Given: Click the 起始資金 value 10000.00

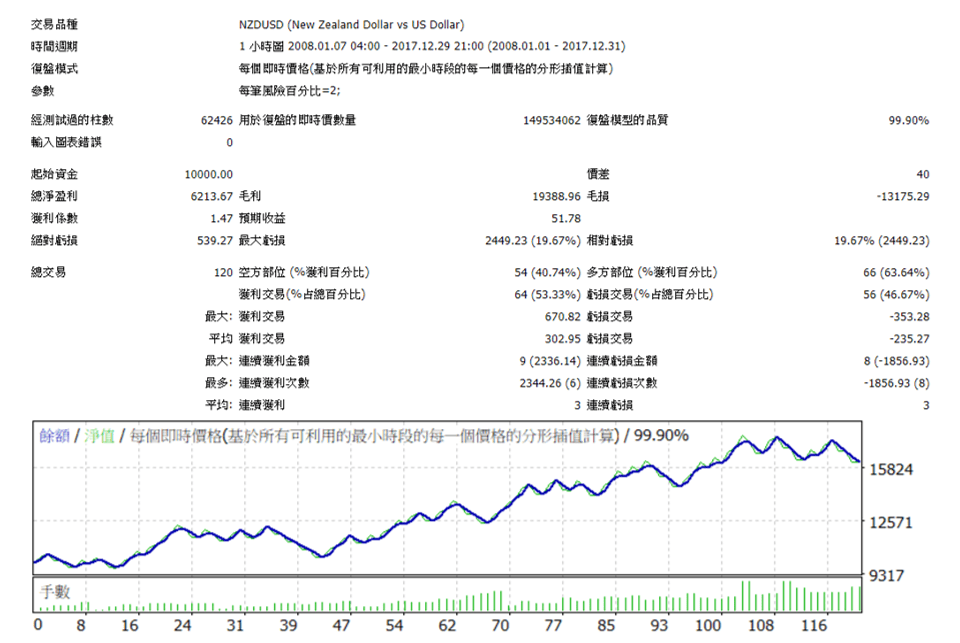Looking at the screenshot, I should coord(209,175).
